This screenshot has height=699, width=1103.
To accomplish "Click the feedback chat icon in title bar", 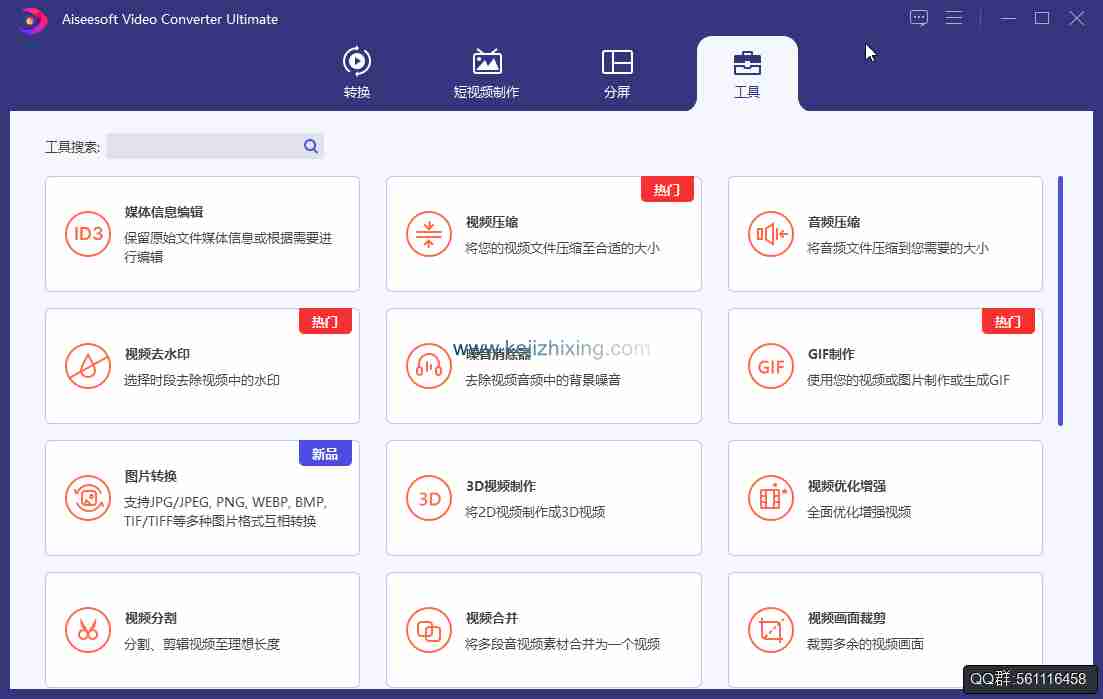I will coord(919,18).
